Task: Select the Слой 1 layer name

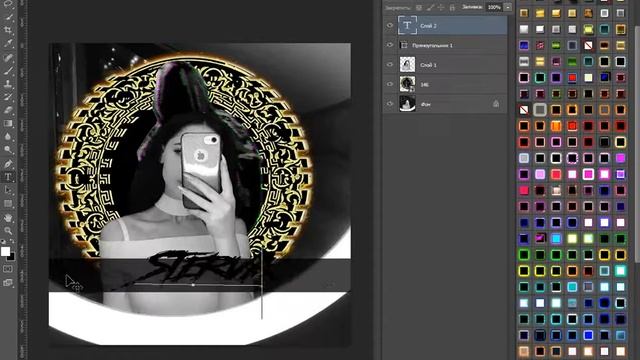Action: [428, 65]
